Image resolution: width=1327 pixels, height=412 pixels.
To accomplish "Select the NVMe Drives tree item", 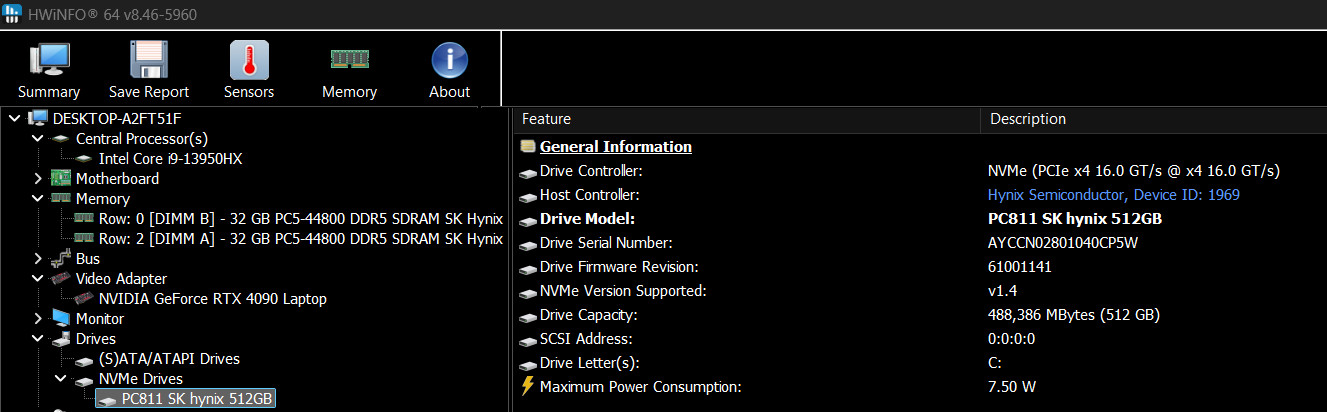I will pyautogui.click(x=141, y=378).
